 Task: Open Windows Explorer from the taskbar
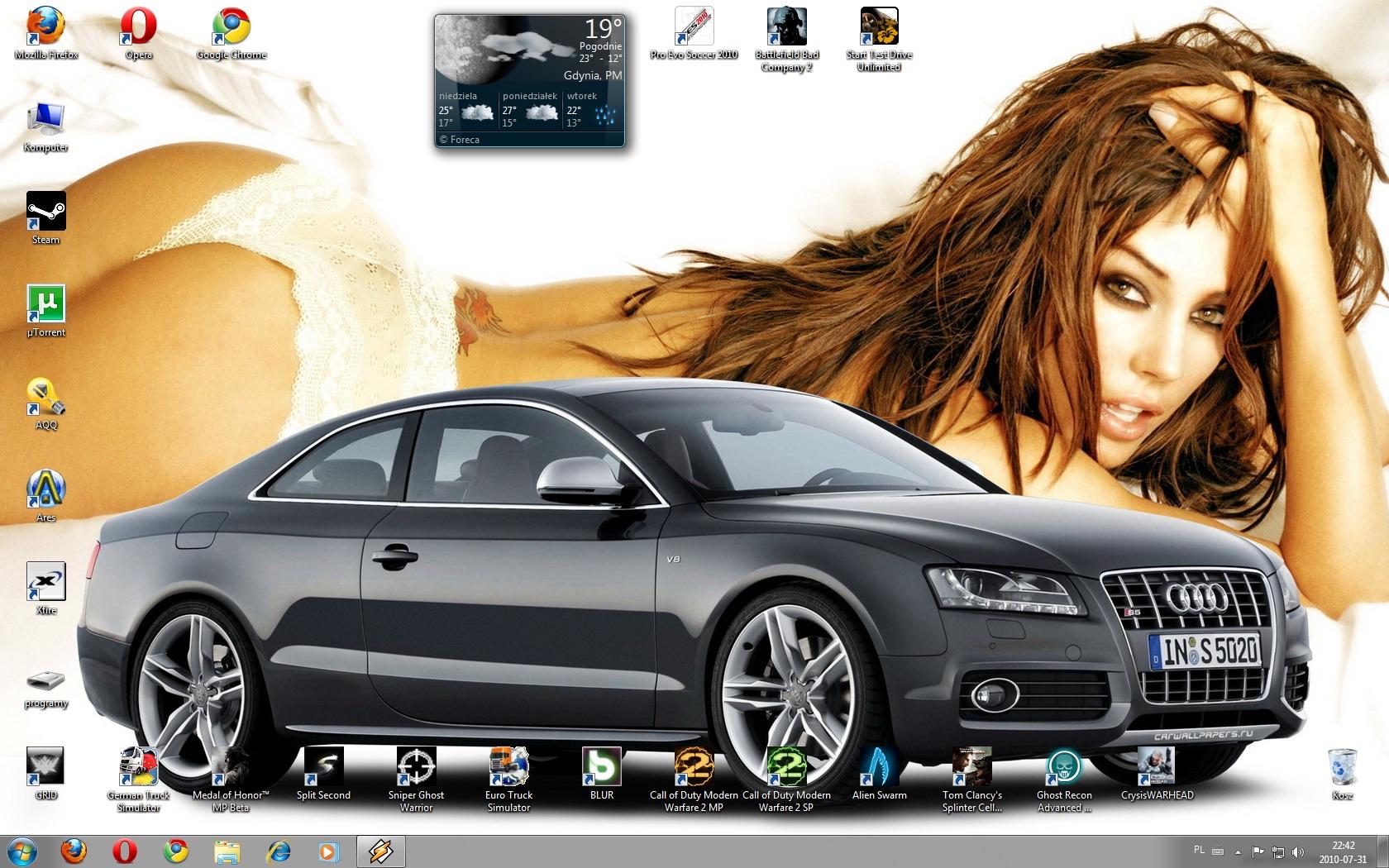coord(227,851)
